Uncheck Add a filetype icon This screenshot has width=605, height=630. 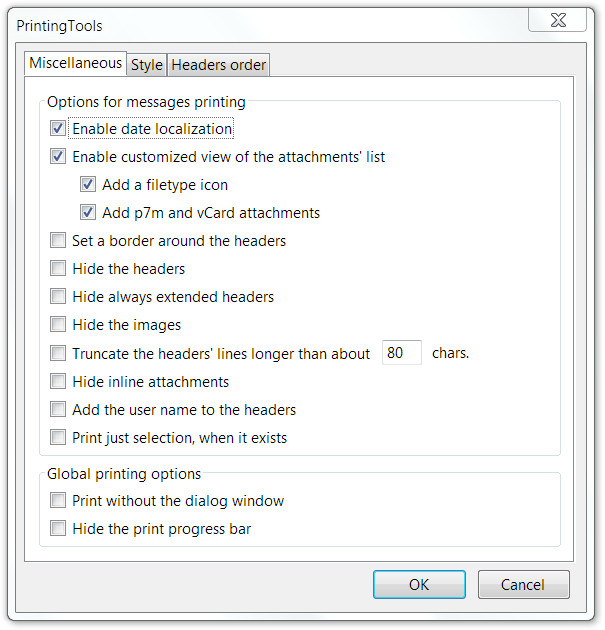88,184
